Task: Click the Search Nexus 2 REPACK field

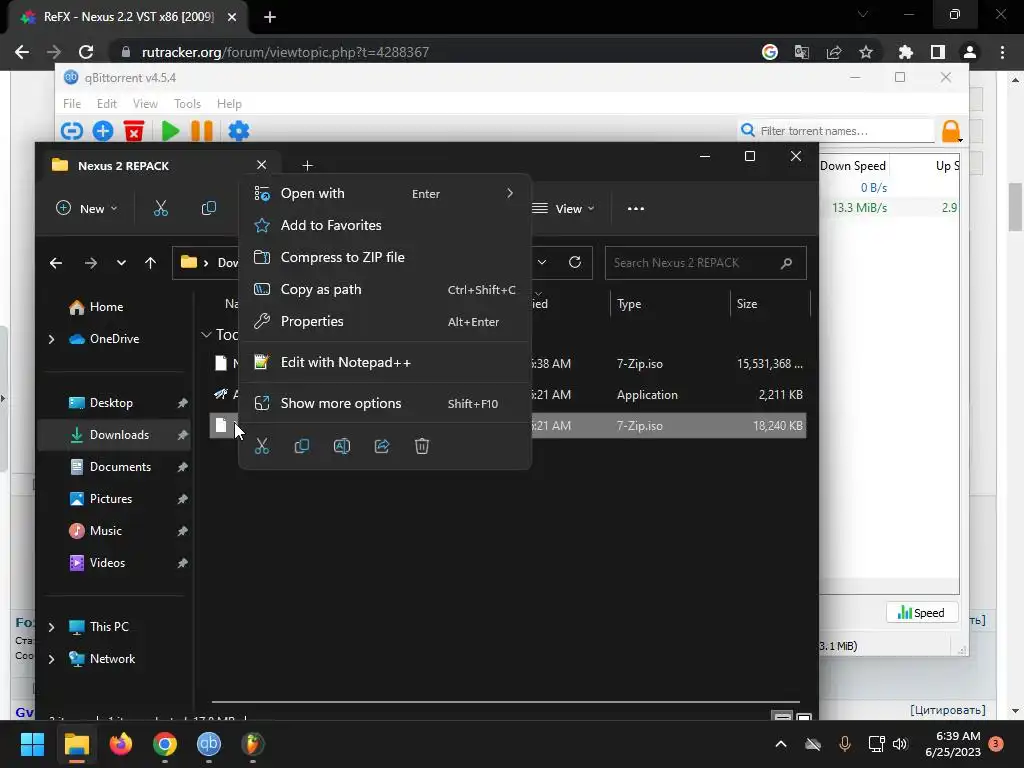Action: coord(705,263)
